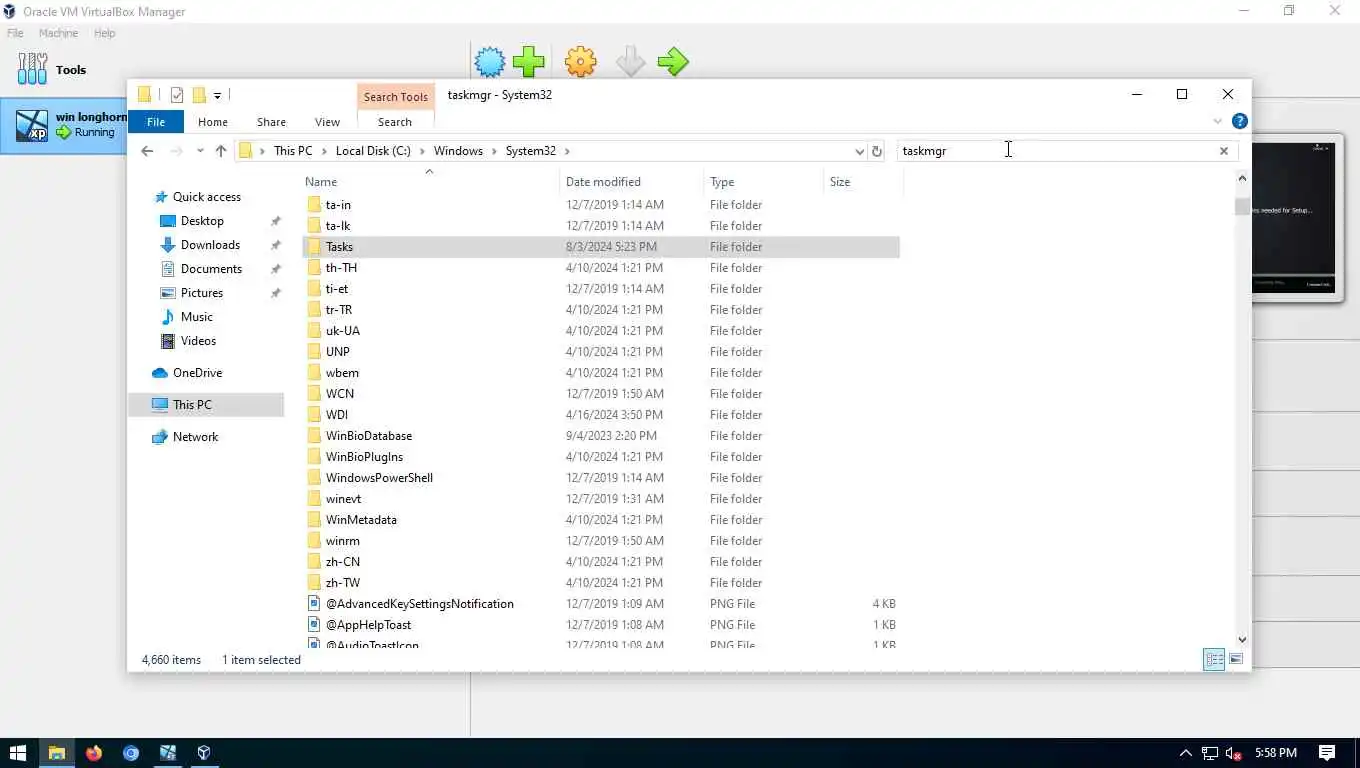Viewport: 1360px width, 768px height.
Task: Open Pictures in navigation pane
Action: click(x=202, y=293)
